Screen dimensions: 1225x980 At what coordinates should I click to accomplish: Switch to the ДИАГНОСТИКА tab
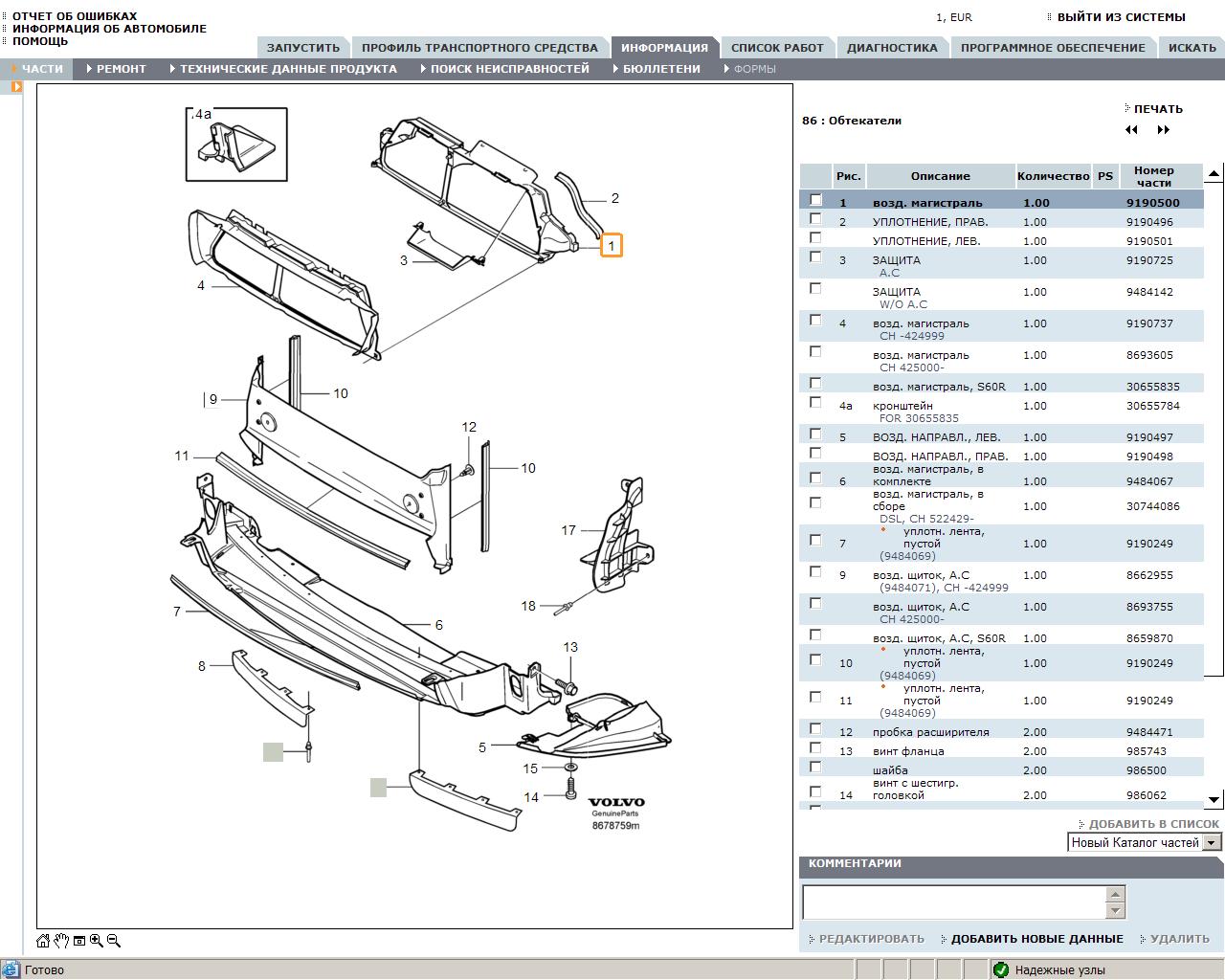coord(892,48)
